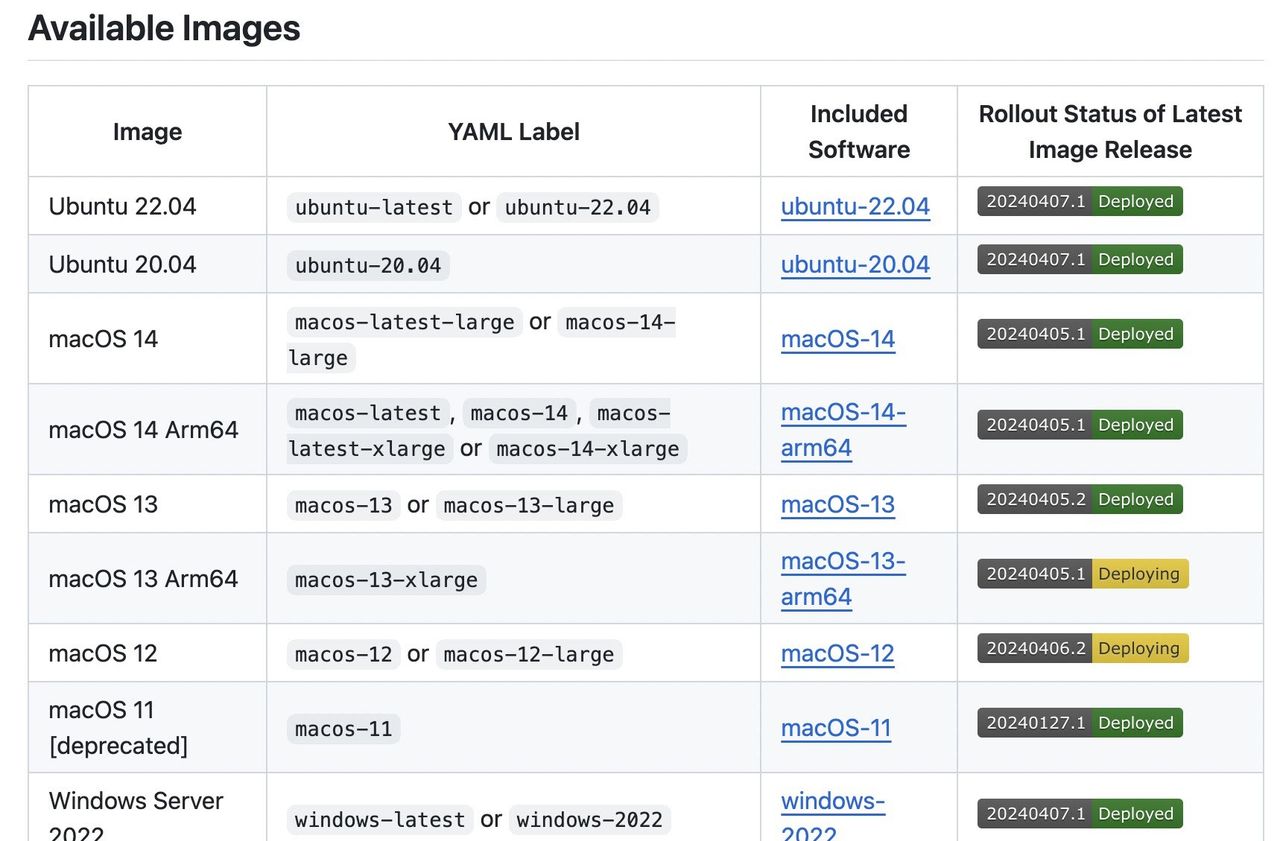Open the macOS-14-arm64 software link

point(843,430)
